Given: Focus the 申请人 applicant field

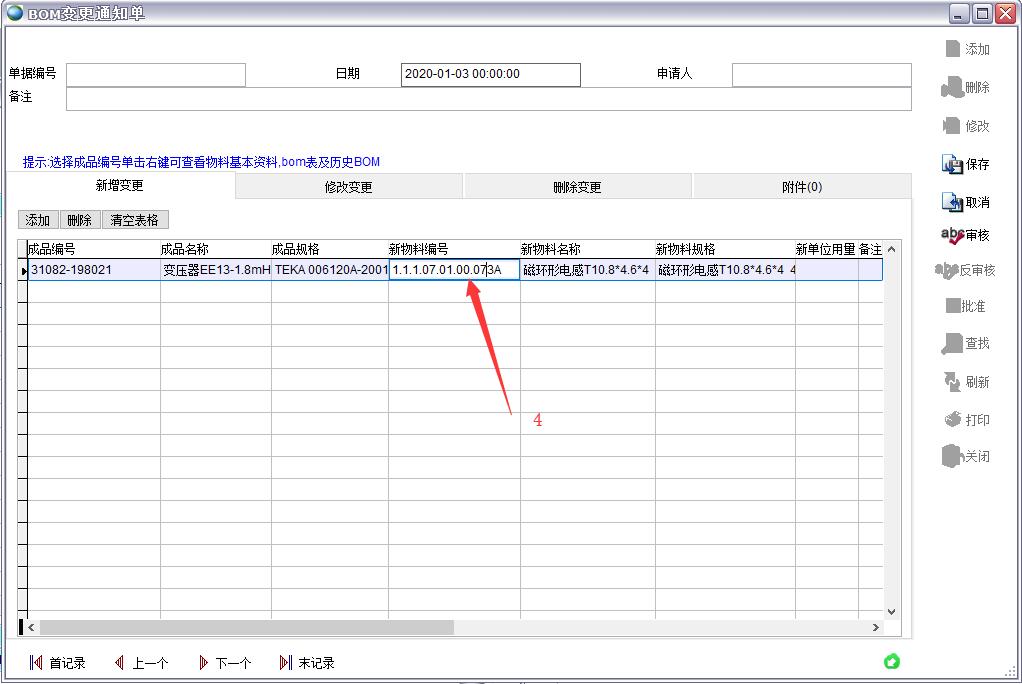Looking at the screenshot, I should [821, 75].
